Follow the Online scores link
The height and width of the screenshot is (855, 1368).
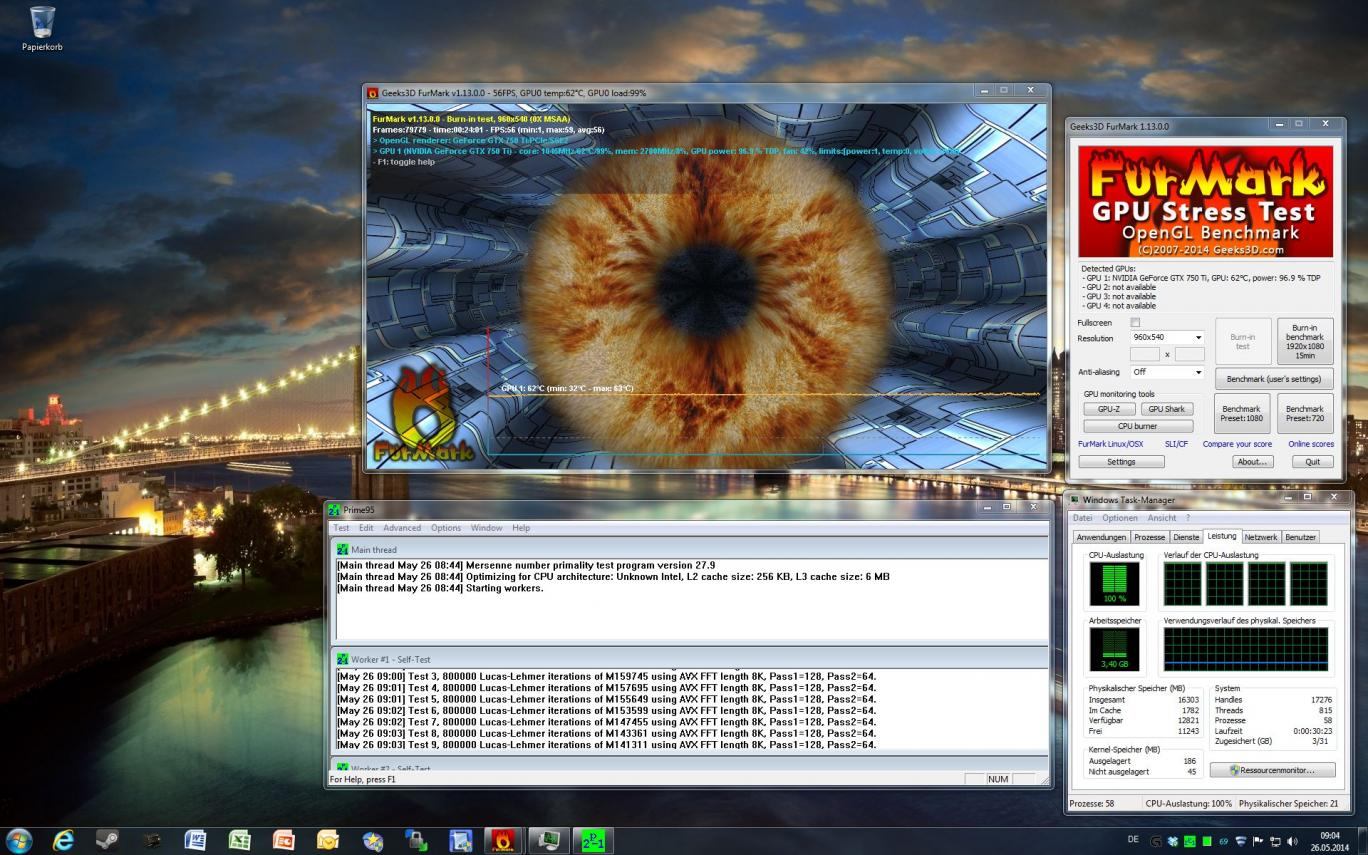coord(1311,444)
